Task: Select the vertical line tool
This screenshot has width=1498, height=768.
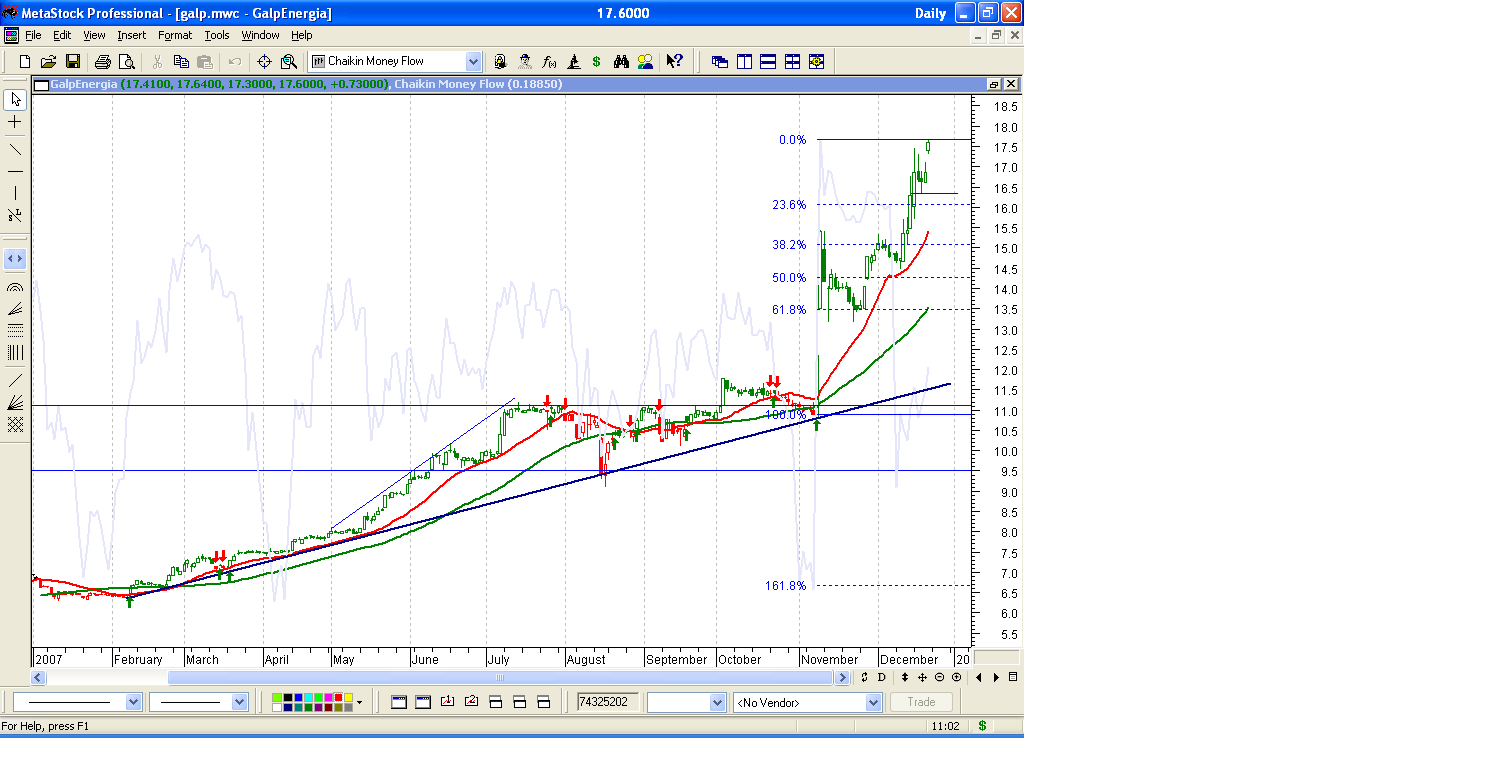Action: click(x=15, y=193)
